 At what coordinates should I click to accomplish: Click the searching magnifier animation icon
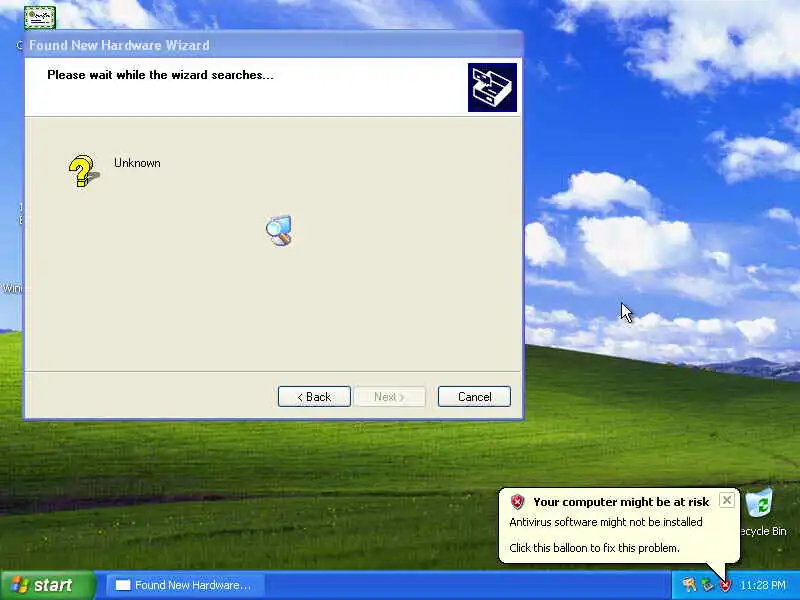279,230
